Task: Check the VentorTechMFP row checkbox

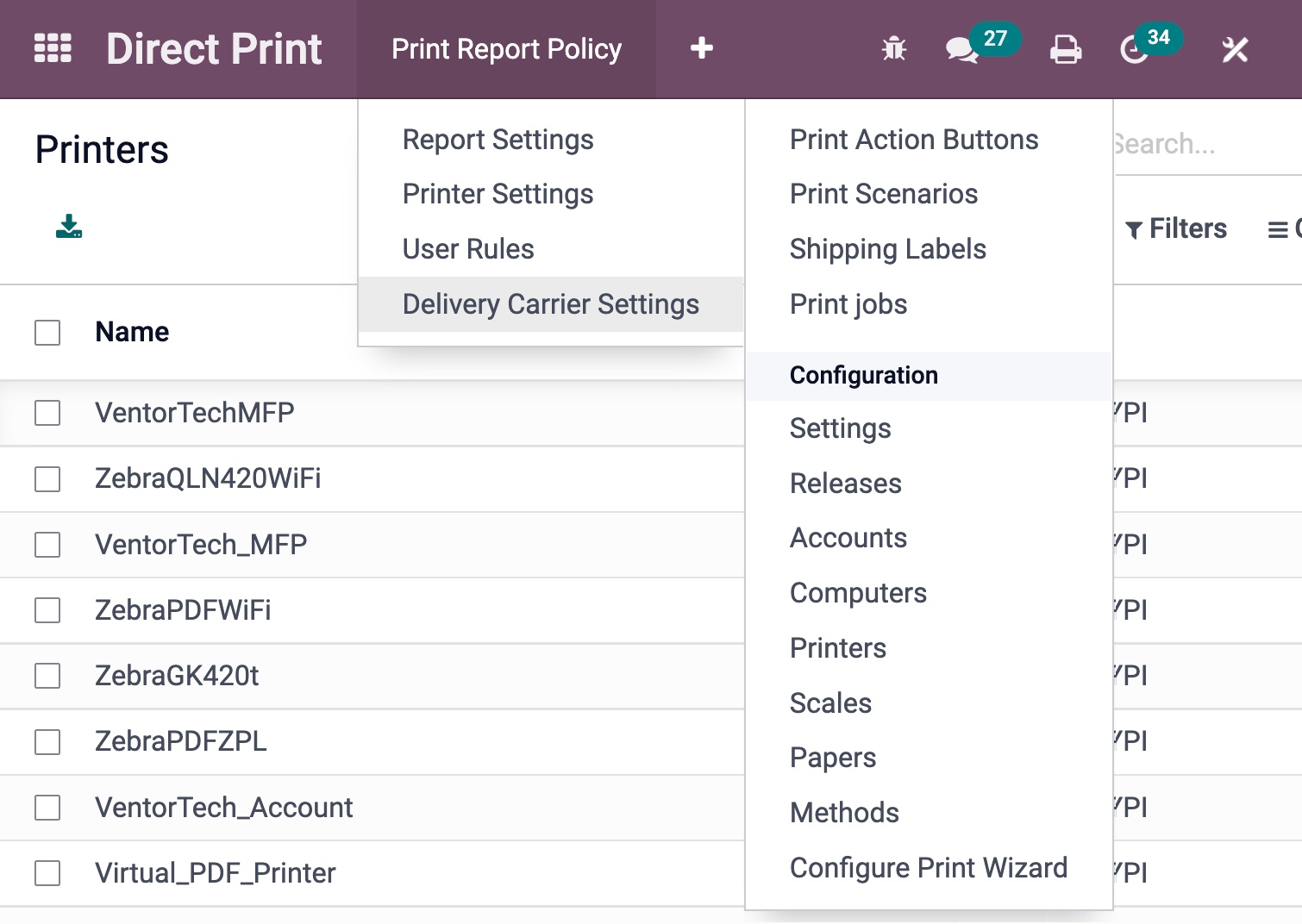Action: [47, 413]
